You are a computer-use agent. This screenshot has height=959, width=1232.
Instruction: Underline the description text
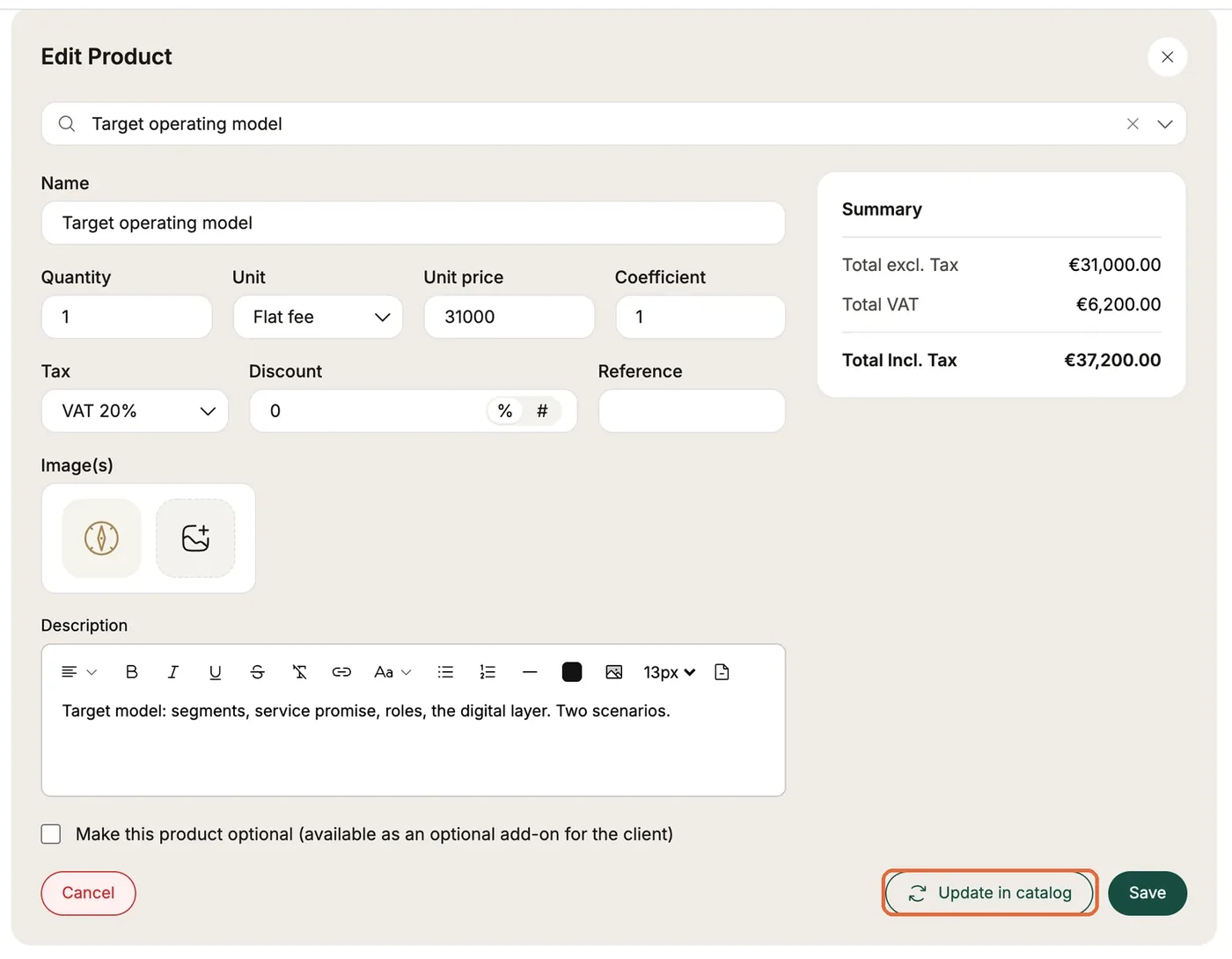coord(216,672)
